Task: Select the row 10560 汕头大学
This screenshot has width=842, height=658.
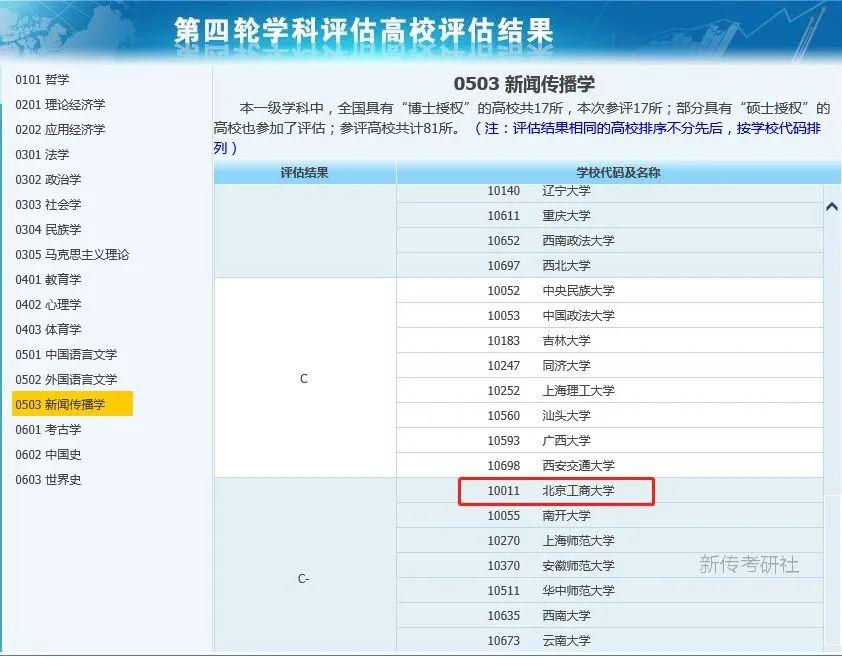Action: tap(609, 415)
